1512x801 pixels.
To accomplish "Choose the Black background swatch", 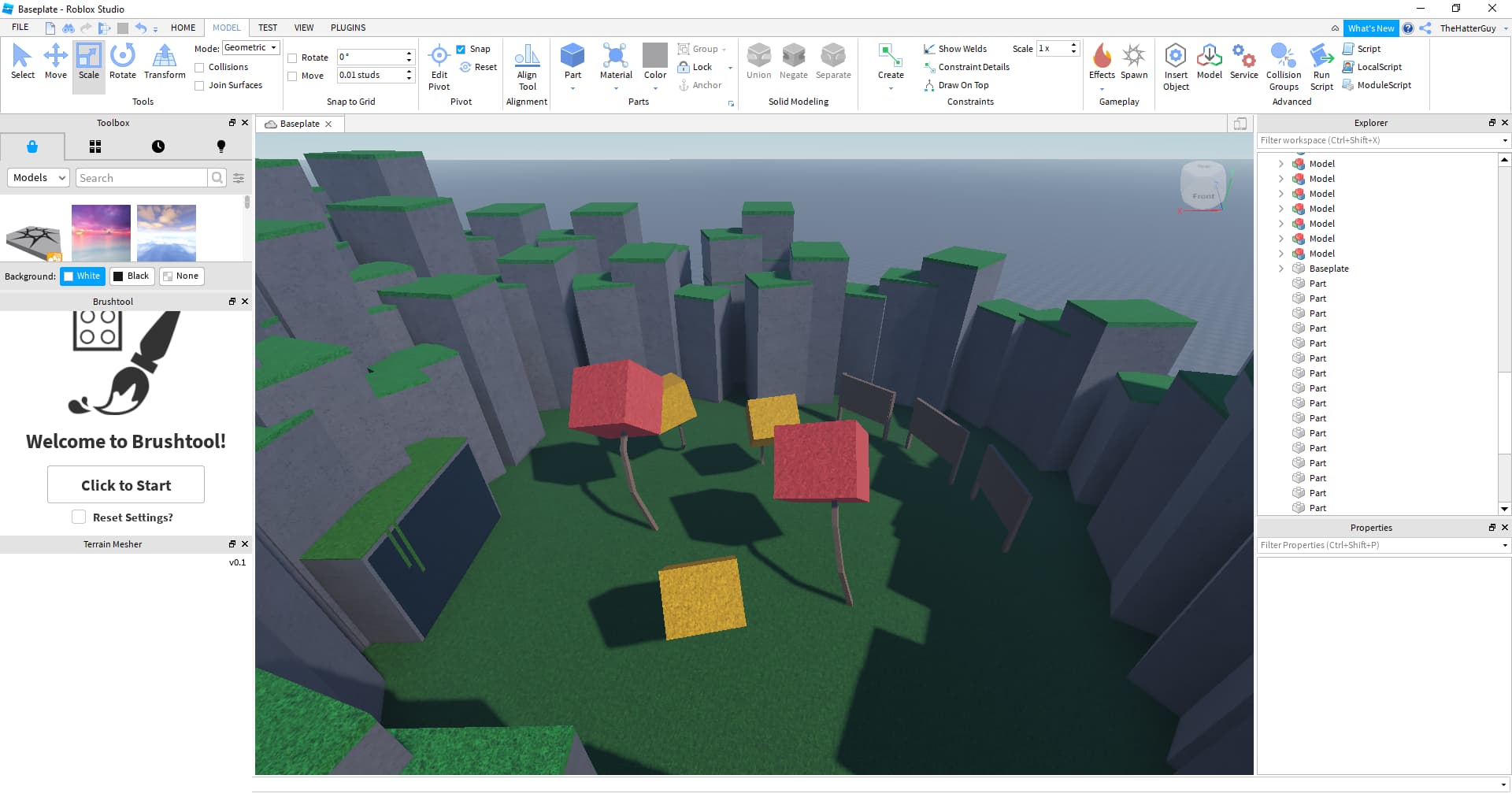I will [131, 276].
